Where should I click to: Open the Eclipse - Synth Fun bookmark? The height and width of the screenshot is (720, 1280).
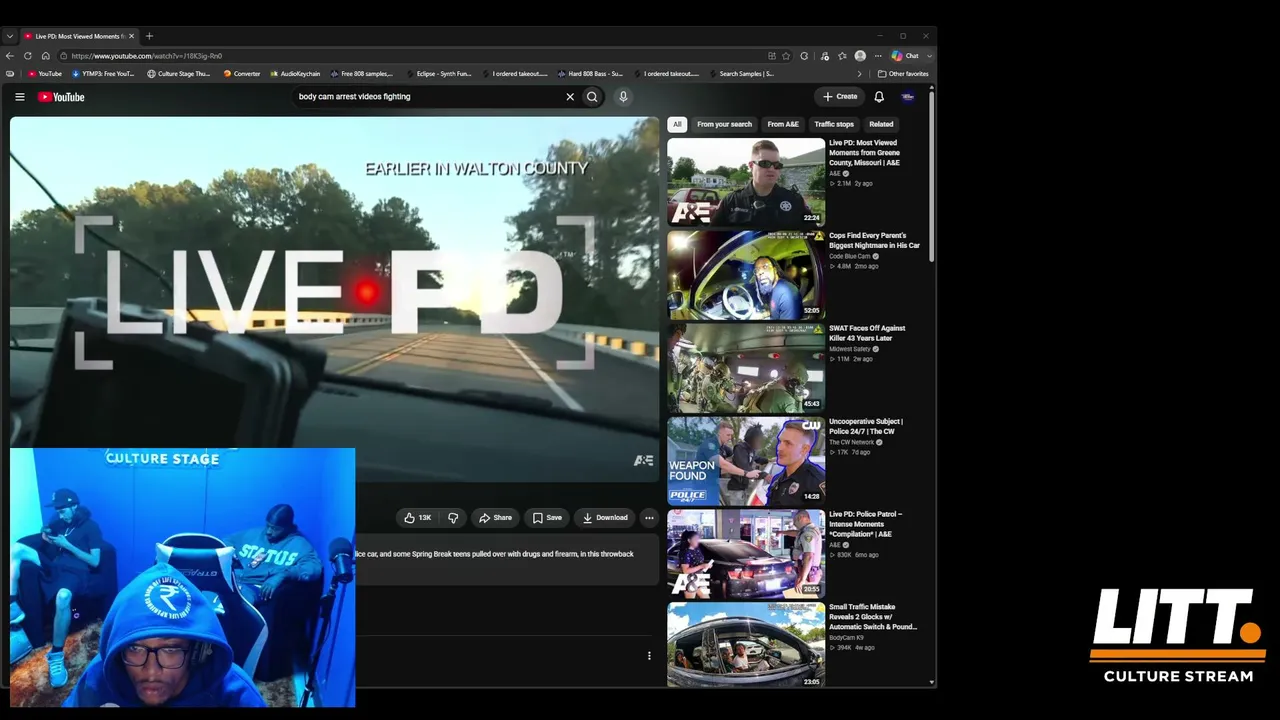438,74
